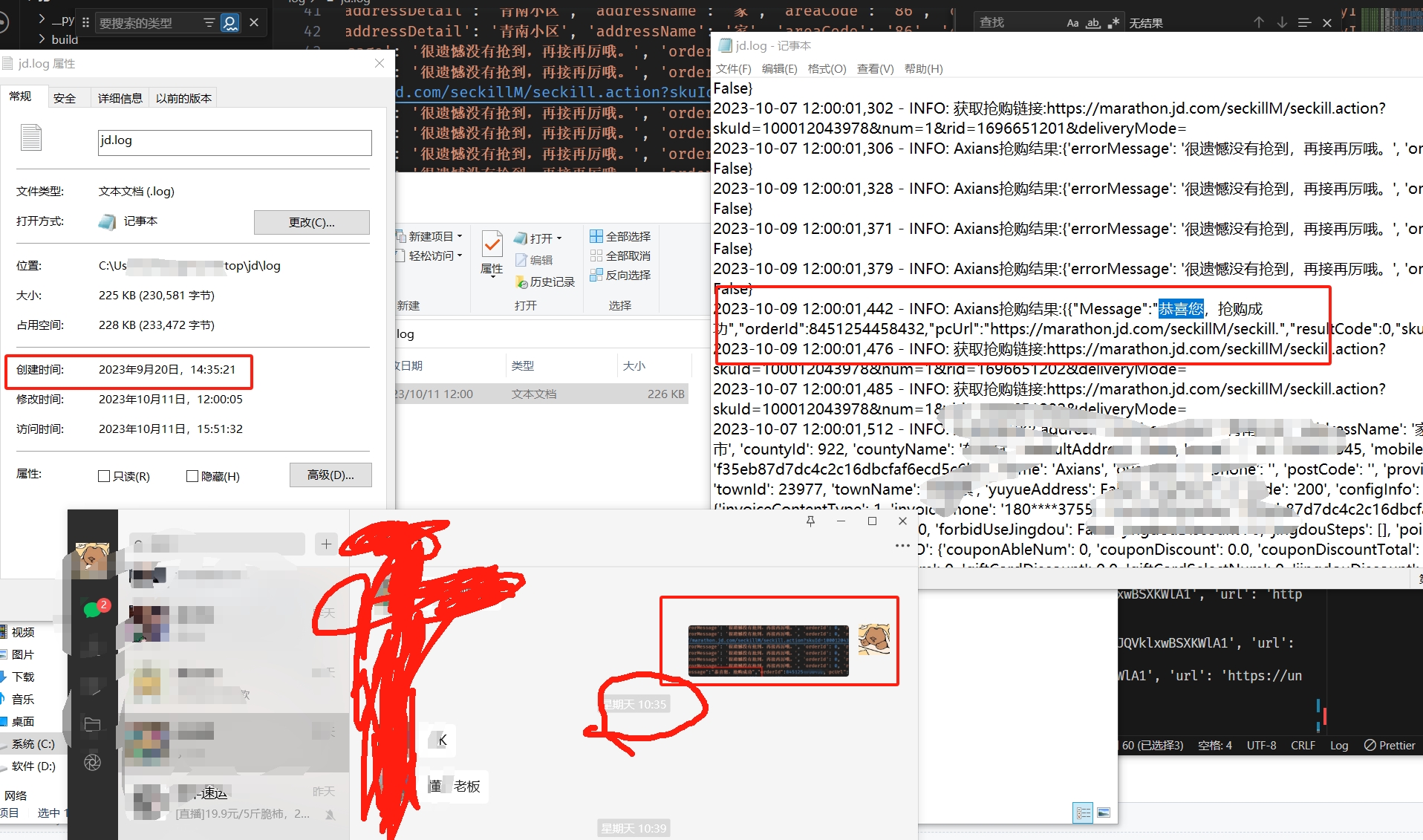Open the 打开 dropdown in Explorer ribbon
This screenshot has width=1423, height=840.
point(538,238)
